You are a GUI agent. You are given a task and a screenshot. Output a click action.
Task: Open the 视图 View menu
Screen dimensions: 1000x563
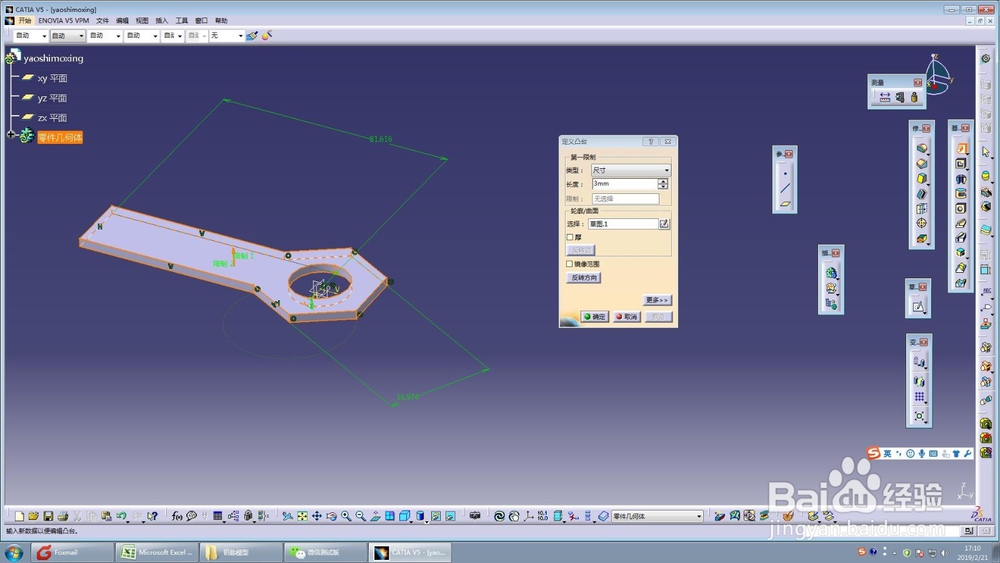142,20
